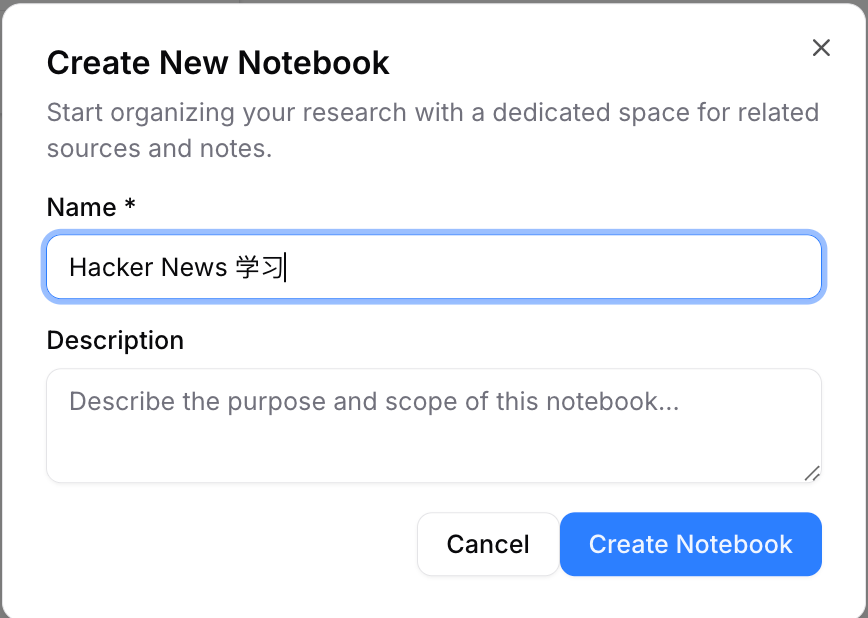868x618 pixels.
Task: Click the required asterisk beside Name
Action: (x=130, y=207)
